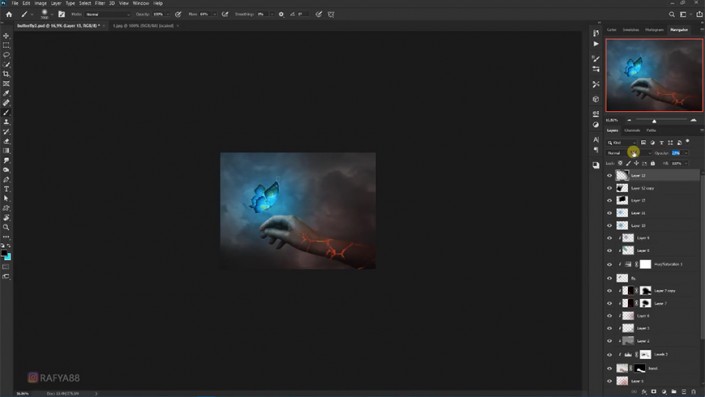Select the Pen tool
The height and width of the screenshot is (397, 705).
point(6,179)
